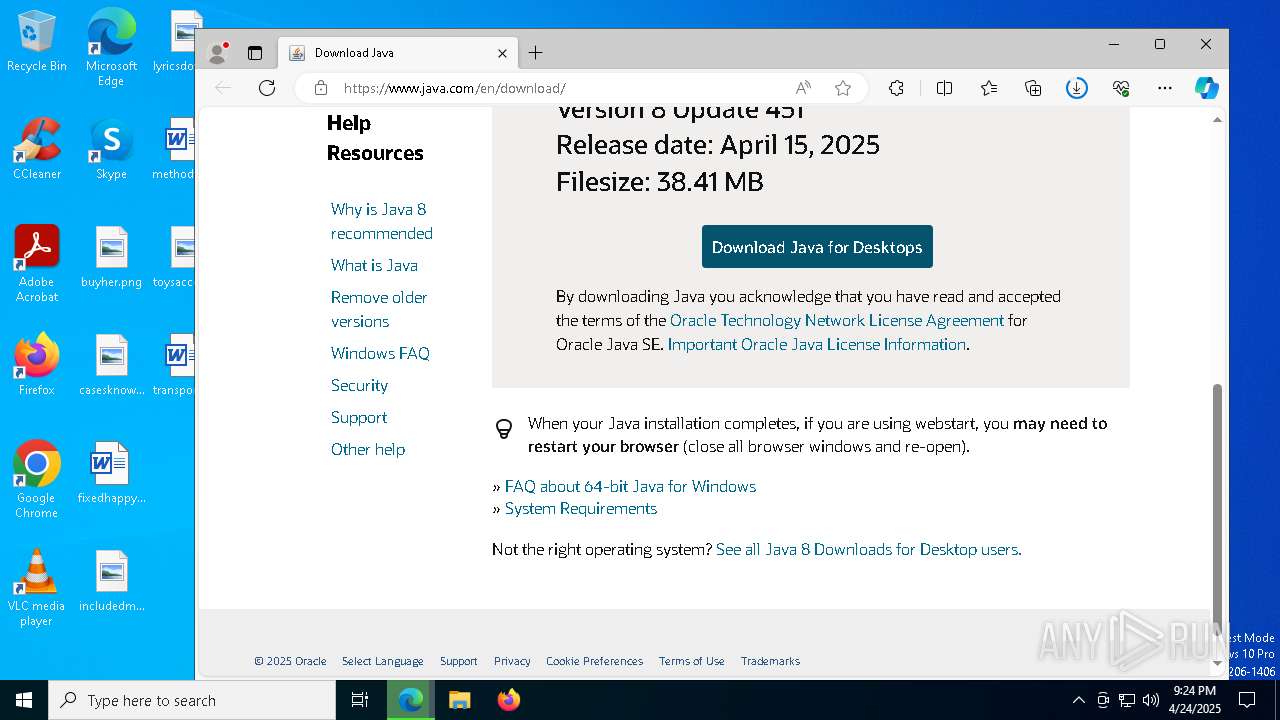This screenshot has width=1280, height=720.
Task: Add page to favorites star icon
Action: tap(843, 88)
